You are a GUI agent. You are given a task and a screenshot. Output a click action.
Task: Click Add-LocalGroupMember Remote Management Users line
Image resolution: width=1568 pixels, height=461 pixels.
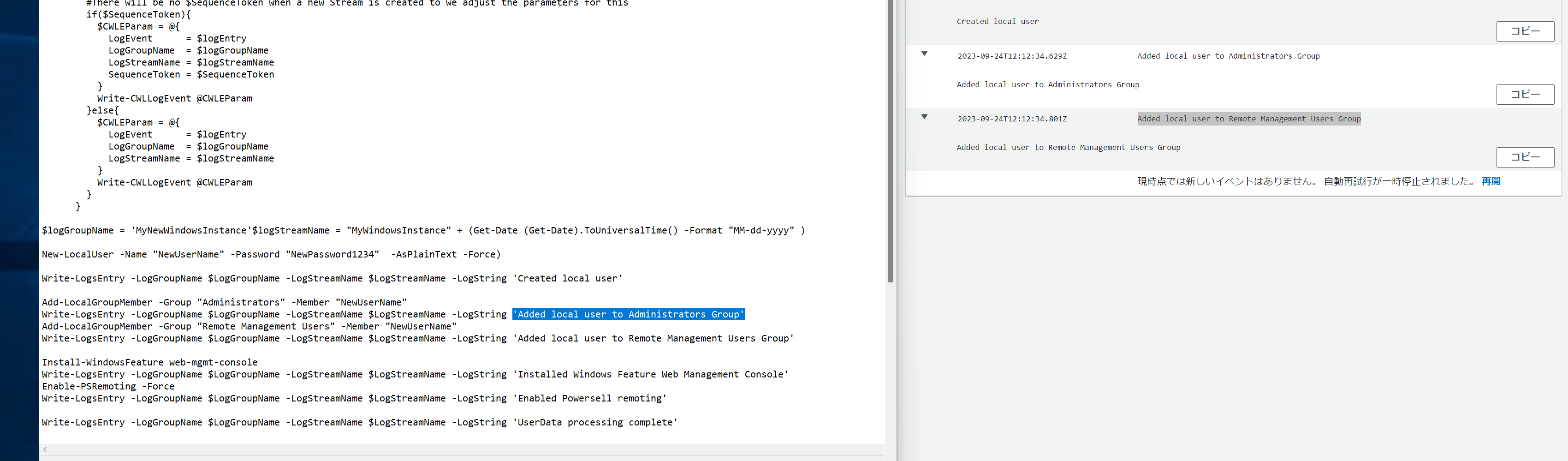click(249, 326)
